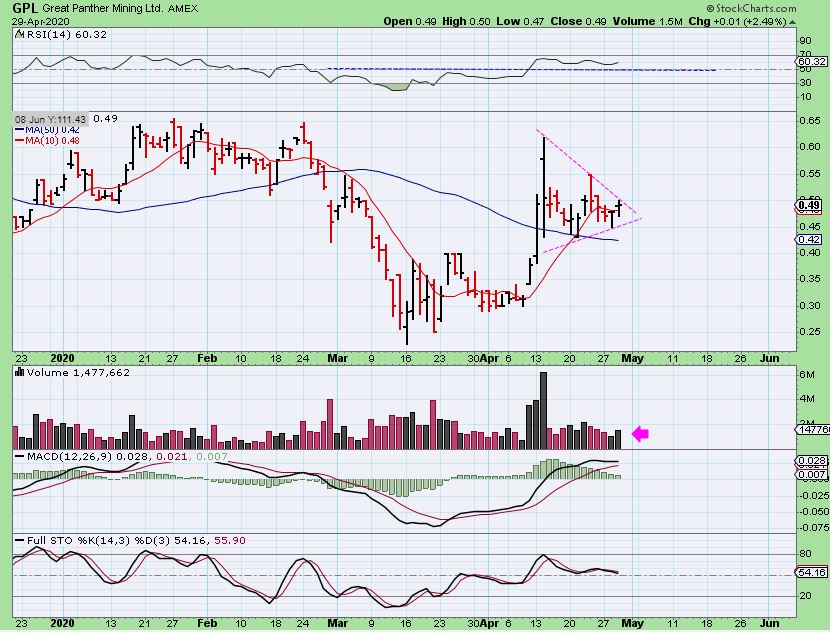This screenshot has width=830, height=632.
Task: Click the Close 0.49 value
Action: (x=578, y=22)
